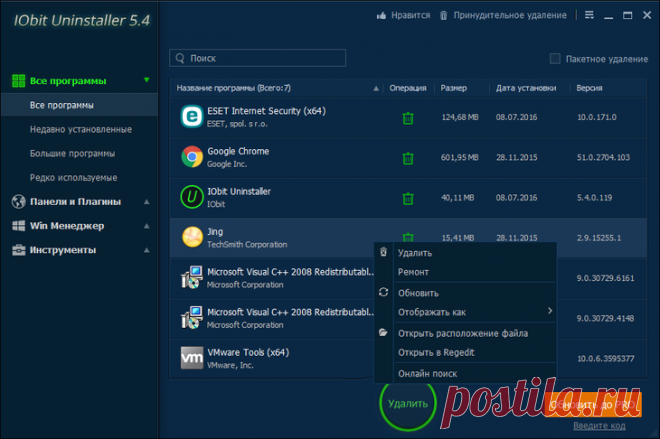Select the Google Chrome program name
Image resolution: width=660 pixels, height=439 pixels.
pos(238,151)
